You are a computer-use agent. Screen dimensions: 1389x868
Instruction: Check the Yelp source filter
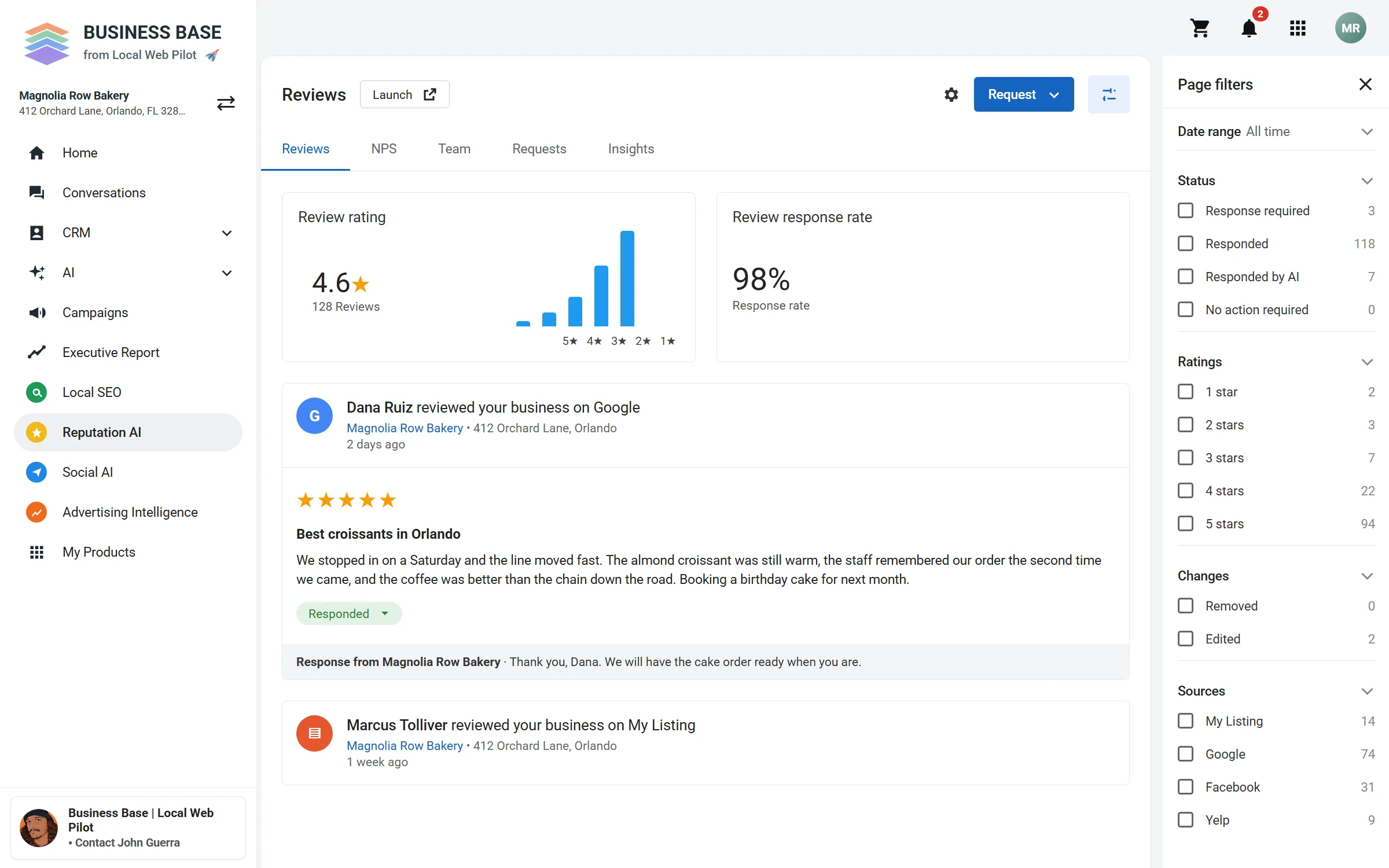pos(1185,820)
